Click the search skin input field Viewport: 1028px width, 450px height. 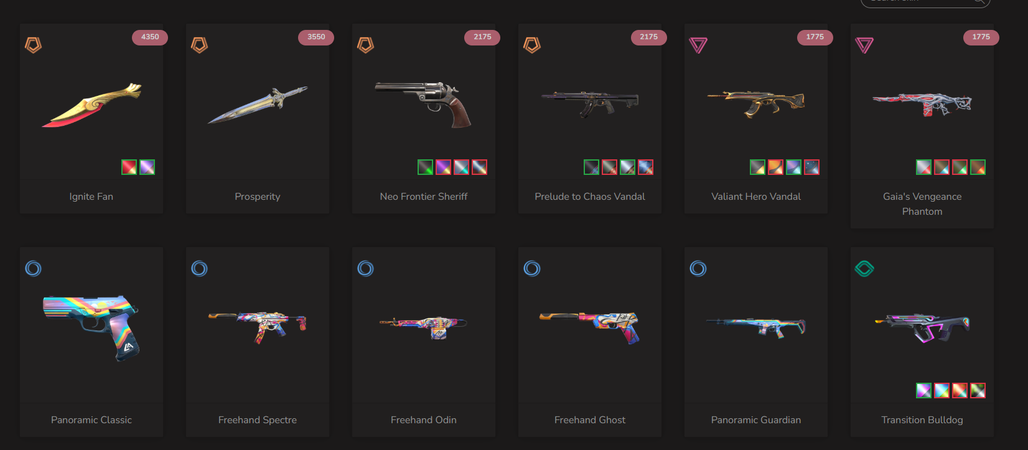[x=925, y=2]
